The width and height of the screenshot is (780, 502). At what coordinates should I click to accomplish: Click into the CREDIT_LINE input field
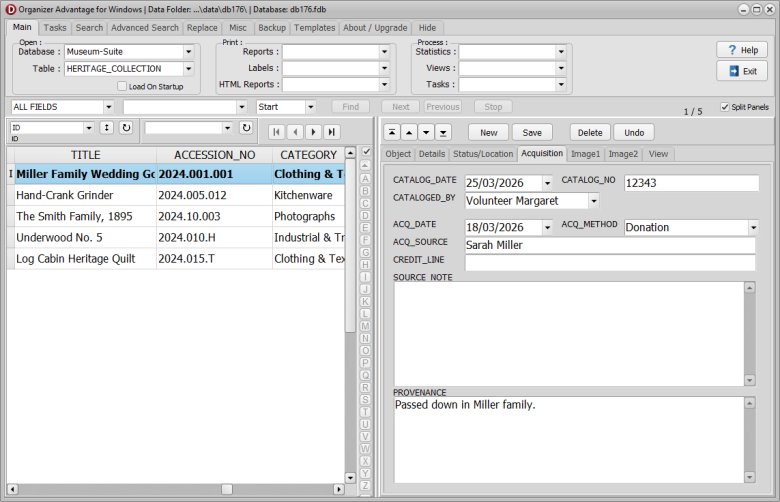pos(610,263)
